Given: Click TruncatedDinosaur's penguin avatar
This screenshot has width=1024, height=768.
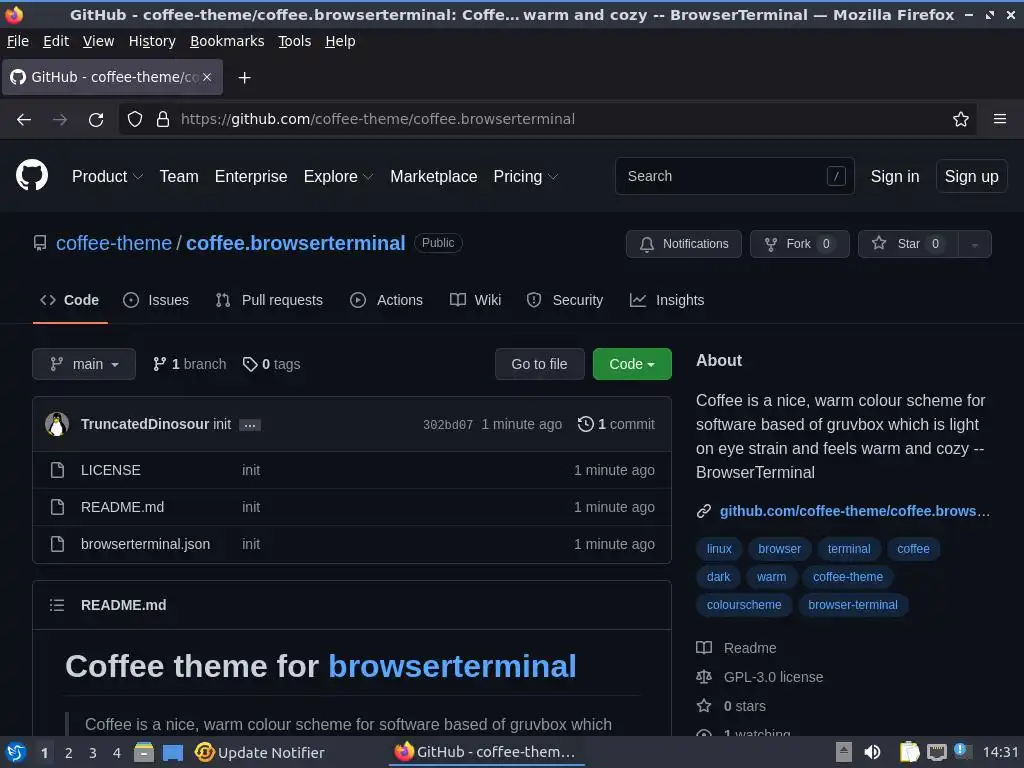Looking at the screenshot, I should [57, 424].
